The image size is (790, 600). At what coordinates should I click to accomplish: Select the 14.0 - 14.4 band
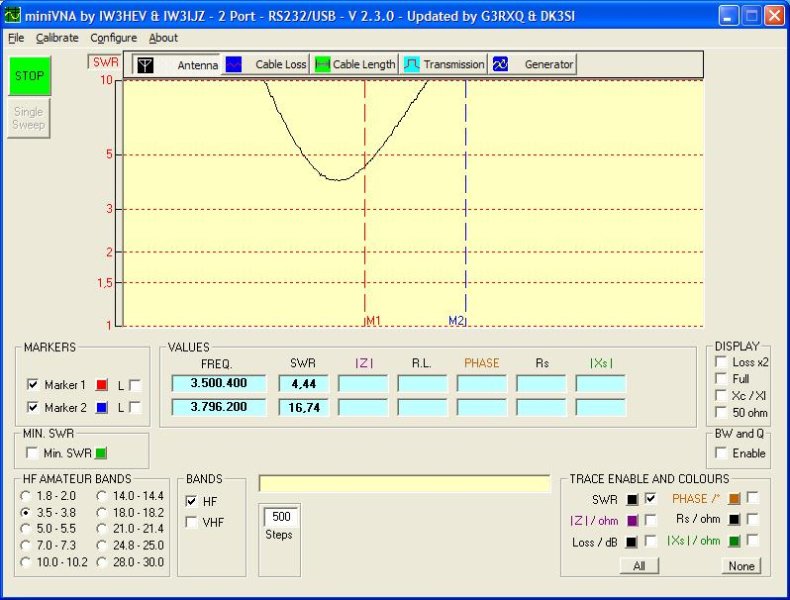point(102,496)
